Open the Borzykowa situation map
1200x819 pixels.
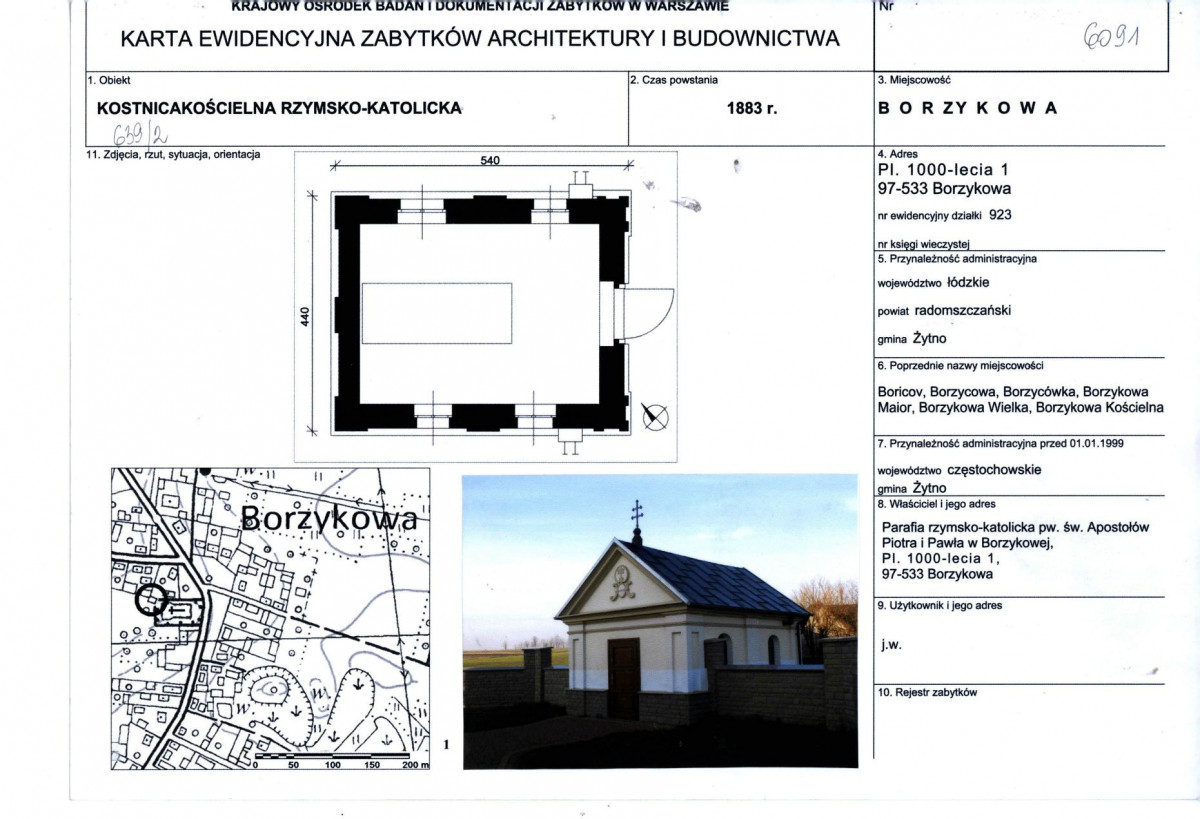coord(270,618)
